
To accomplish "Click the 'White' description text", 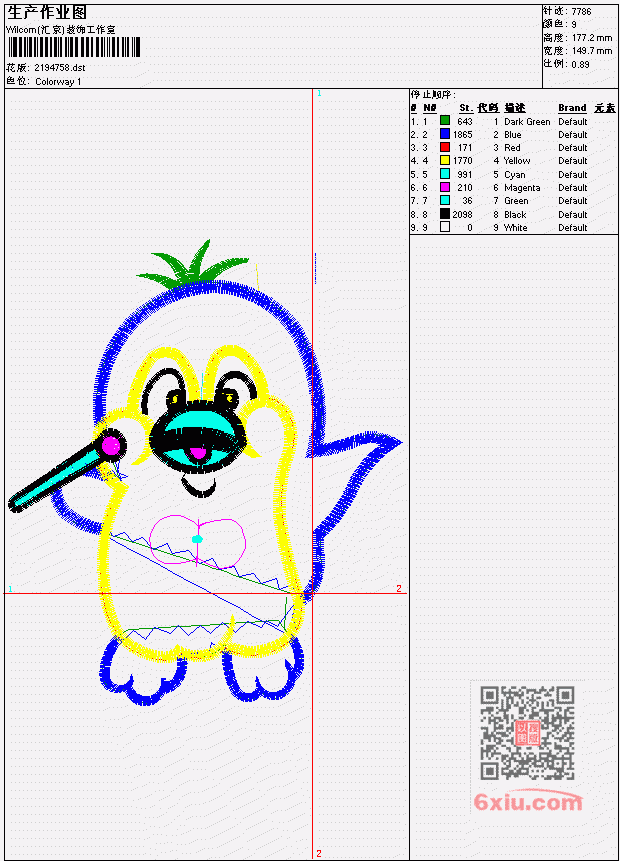I will tap(516, 228).
